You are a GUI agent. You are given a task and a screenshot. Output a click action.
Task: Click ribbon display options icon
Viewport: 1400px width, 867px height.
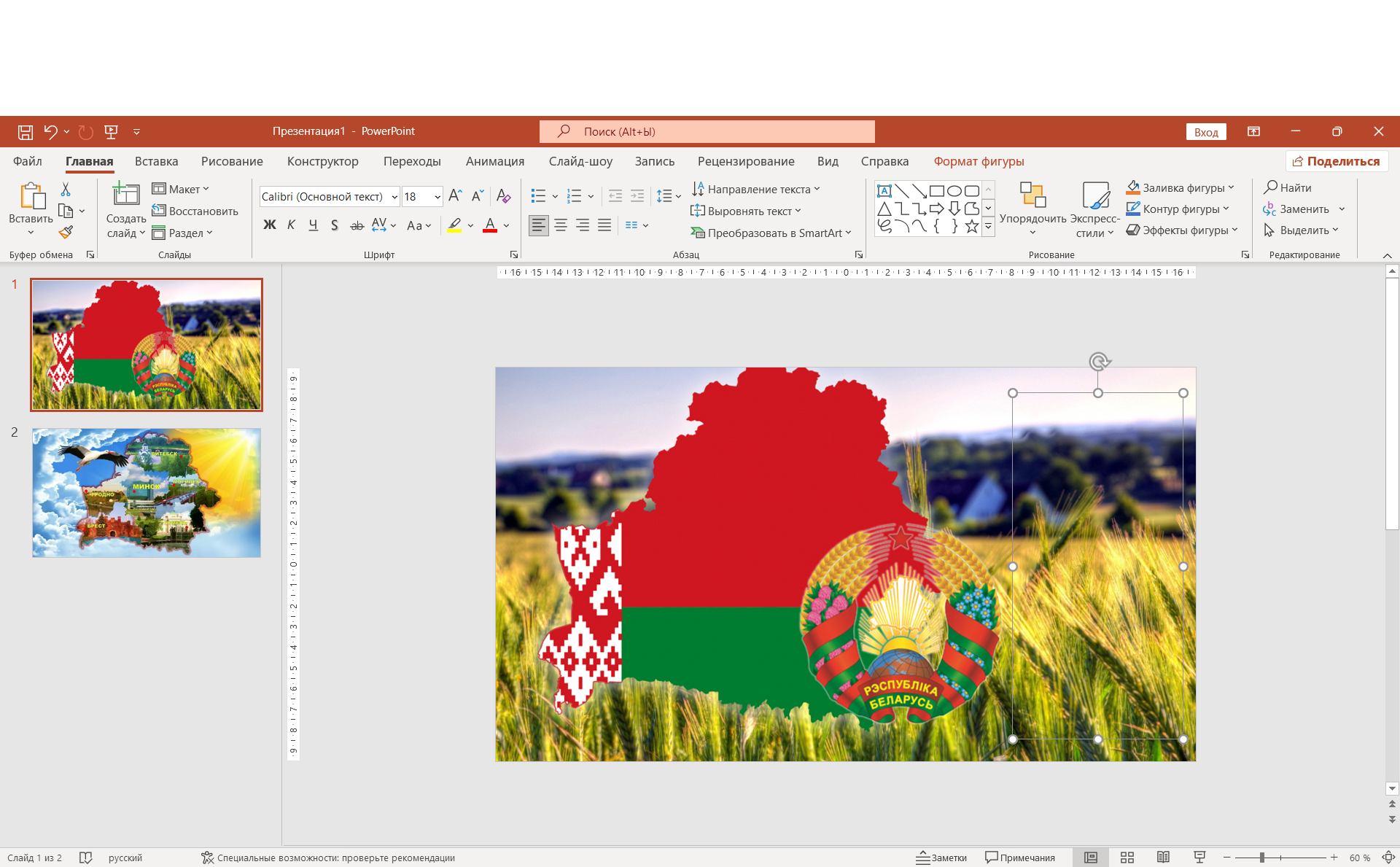coord(1253,131)
